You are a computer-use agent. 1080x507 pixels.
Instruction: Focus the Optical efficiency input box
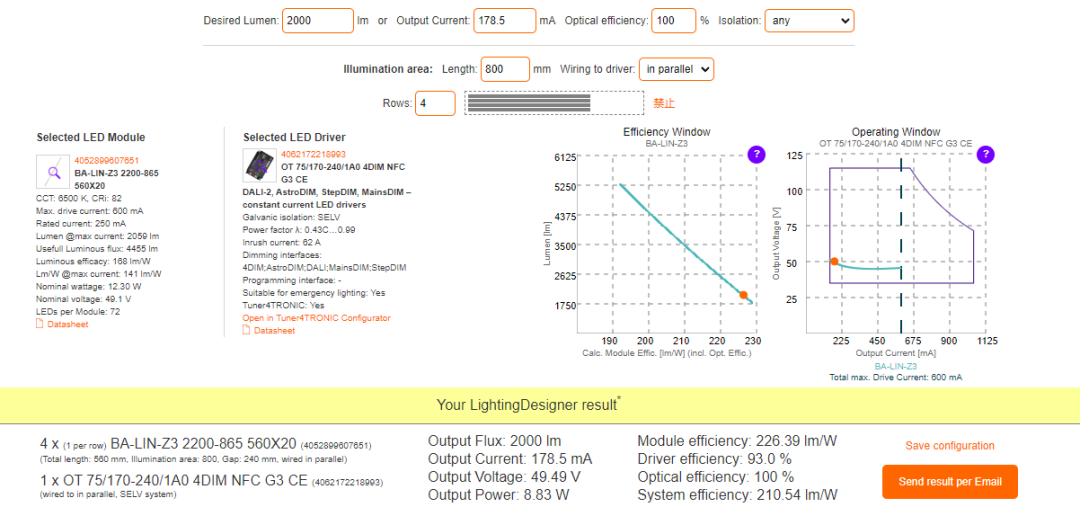coord(673,21)
